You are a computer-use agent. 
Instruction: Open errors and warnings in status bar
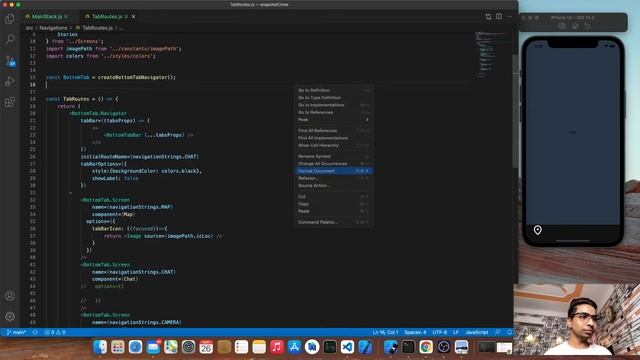click(55, 332)
